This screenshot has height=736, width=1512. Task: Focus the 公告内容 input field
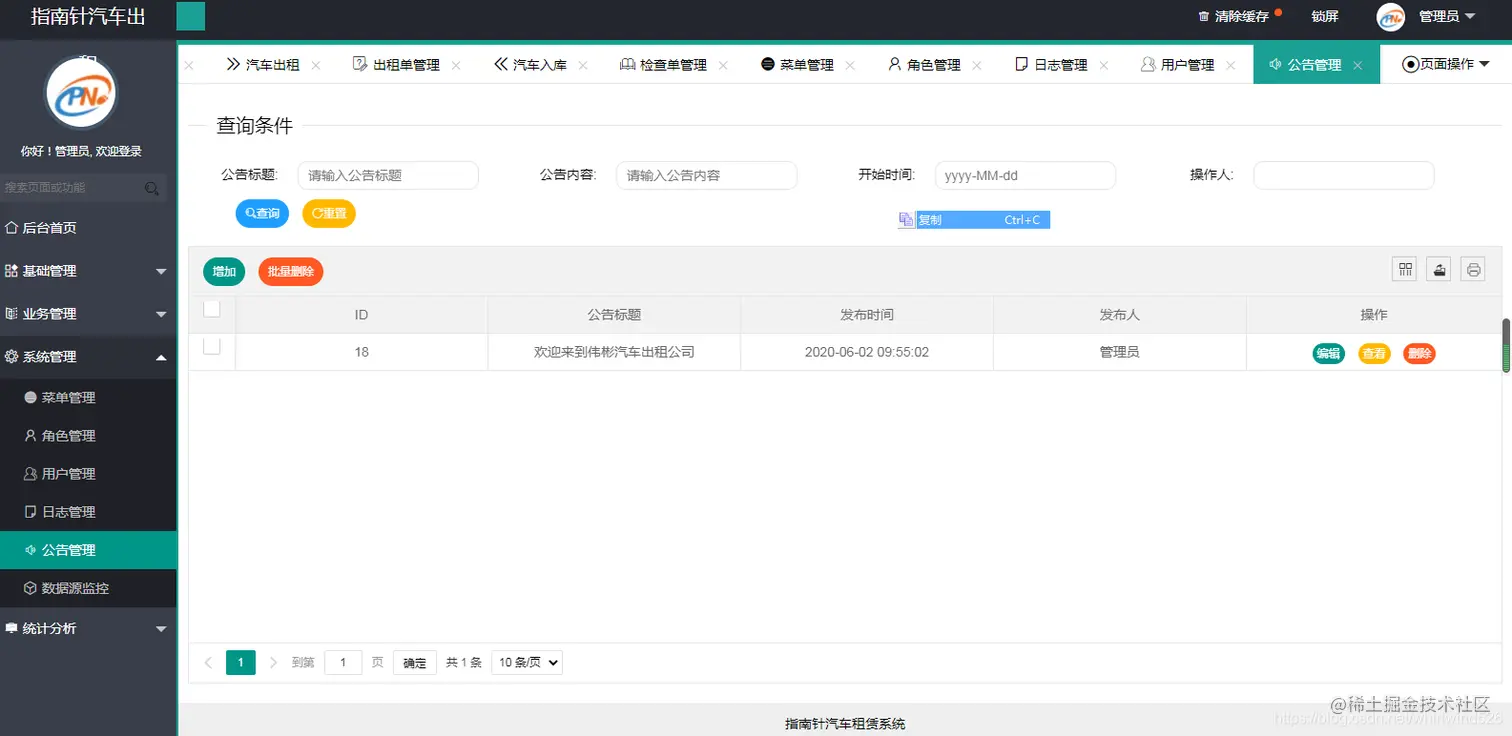(x=707, y=175)
